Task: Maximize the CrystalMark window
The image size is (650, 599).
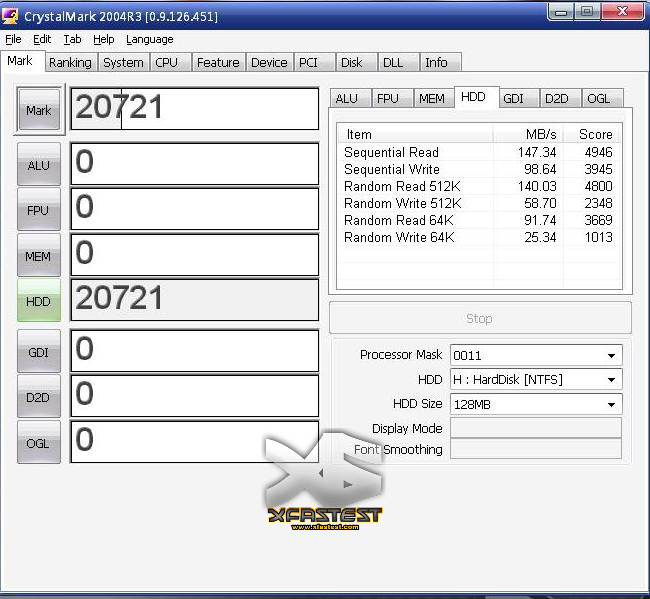Action: point(587,12)
